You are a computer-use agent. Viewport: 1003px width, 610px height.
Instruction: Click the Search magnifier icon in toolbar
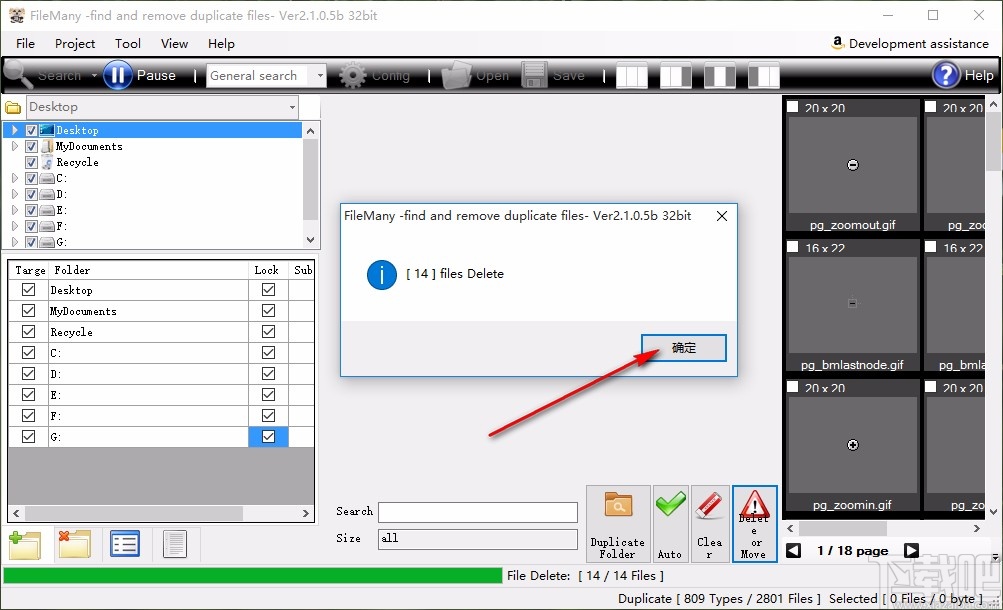[18, 75]
